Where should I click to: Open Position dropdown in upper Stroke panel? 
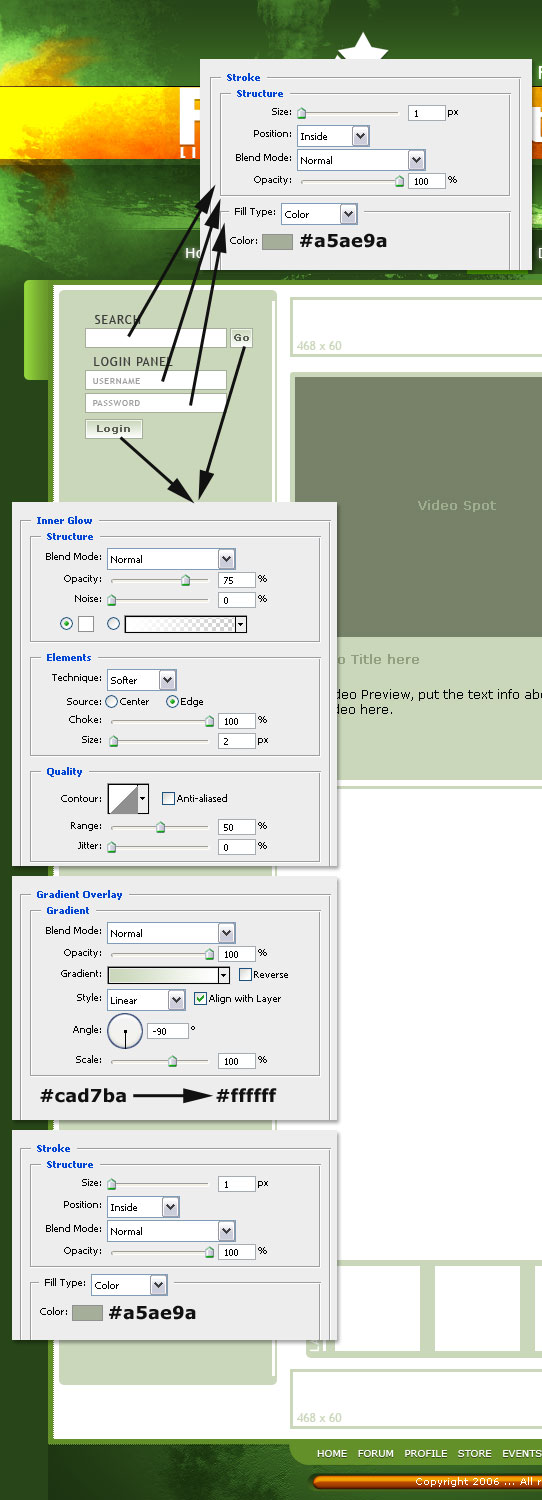[333, 136]
